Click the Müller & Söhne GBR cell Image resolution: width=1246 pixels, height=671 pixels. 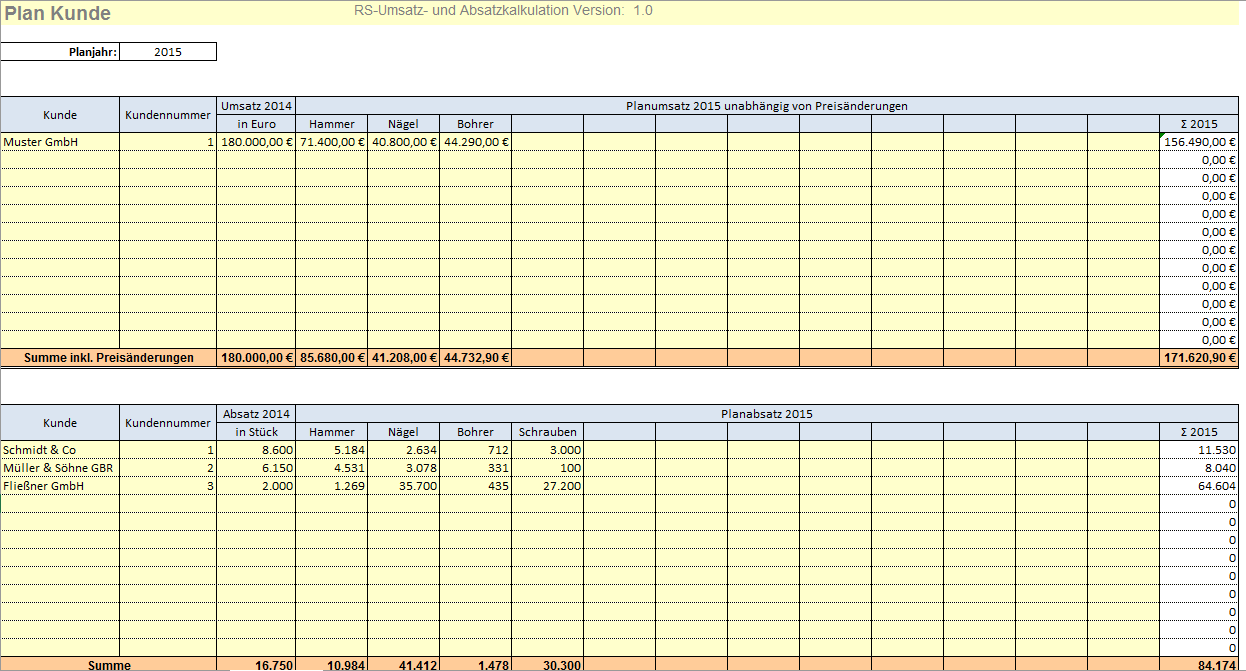[x=60, y=468]
